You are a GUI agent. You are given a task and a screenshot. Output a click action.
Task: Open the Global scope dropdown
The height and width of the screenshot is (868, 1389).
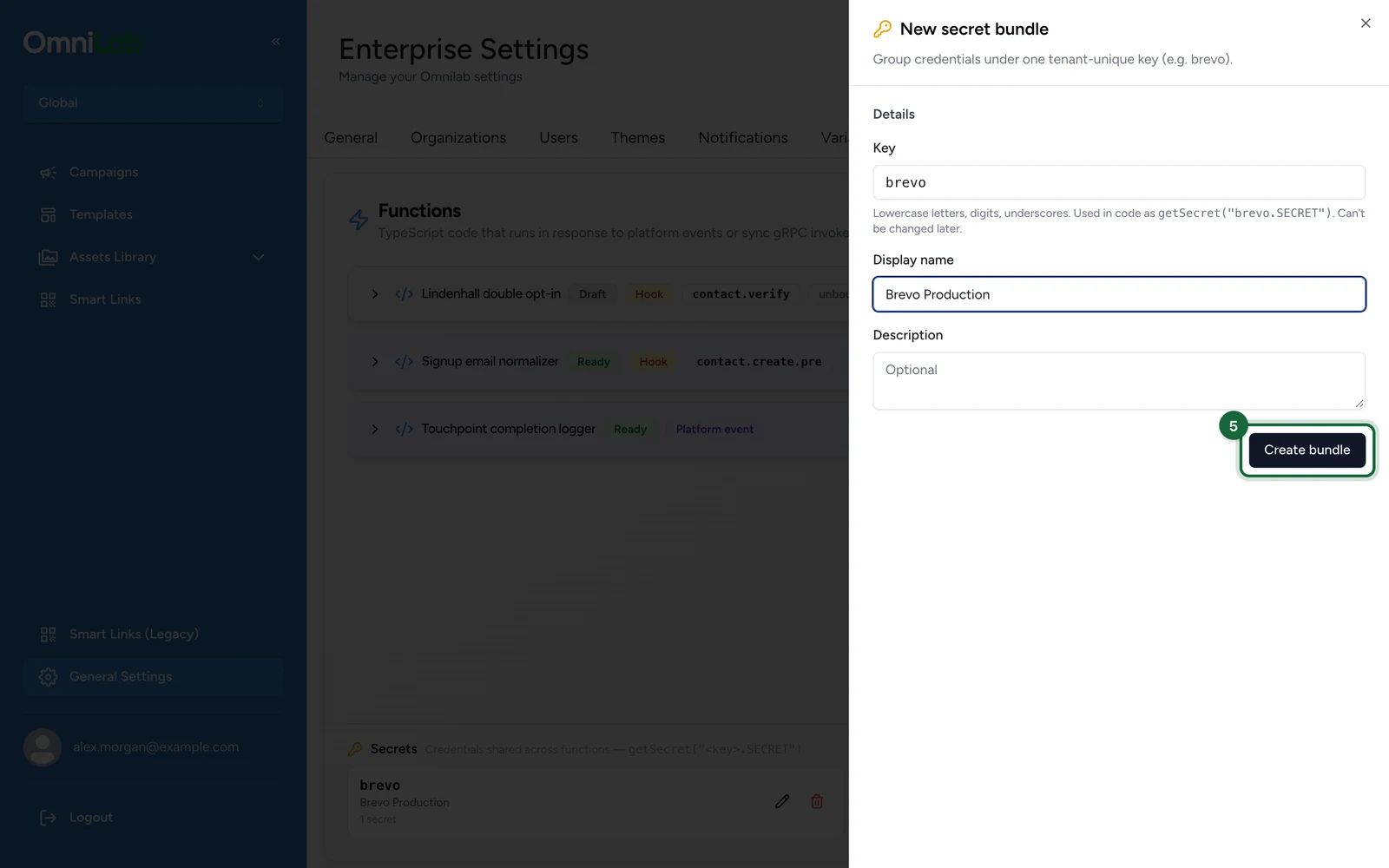tap(153, 102)
